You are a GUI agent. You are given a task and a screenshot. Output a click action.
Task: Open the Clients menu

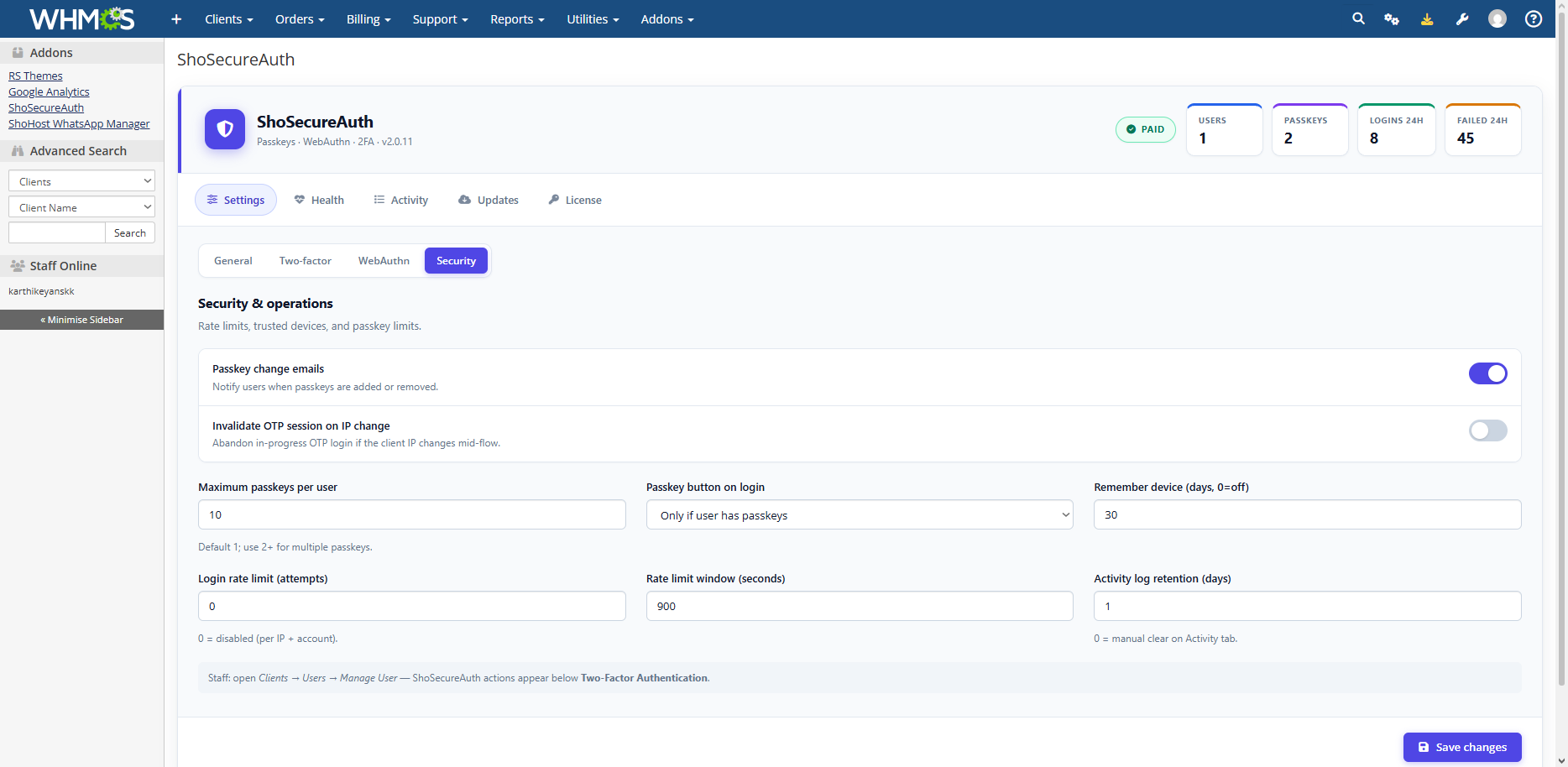pos(228,18)
